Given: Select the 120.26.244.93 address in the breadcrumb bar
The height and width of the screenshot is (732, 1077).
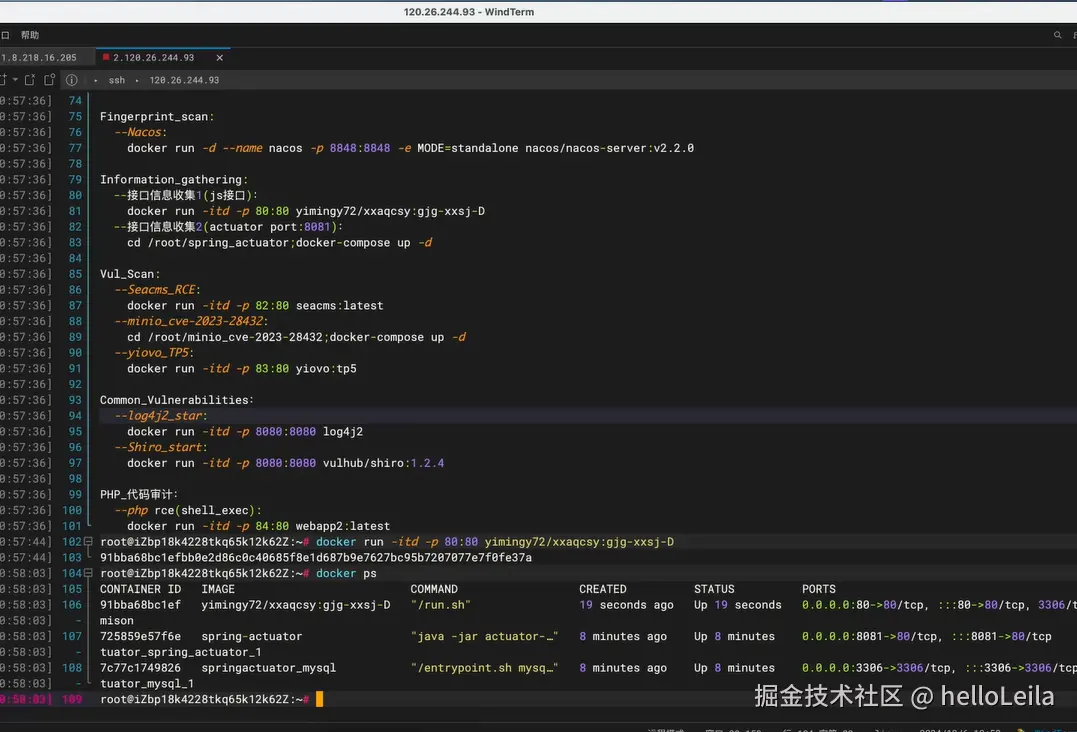Looking at the screenshot, I should pyautogui.click(x=184, y=80).
